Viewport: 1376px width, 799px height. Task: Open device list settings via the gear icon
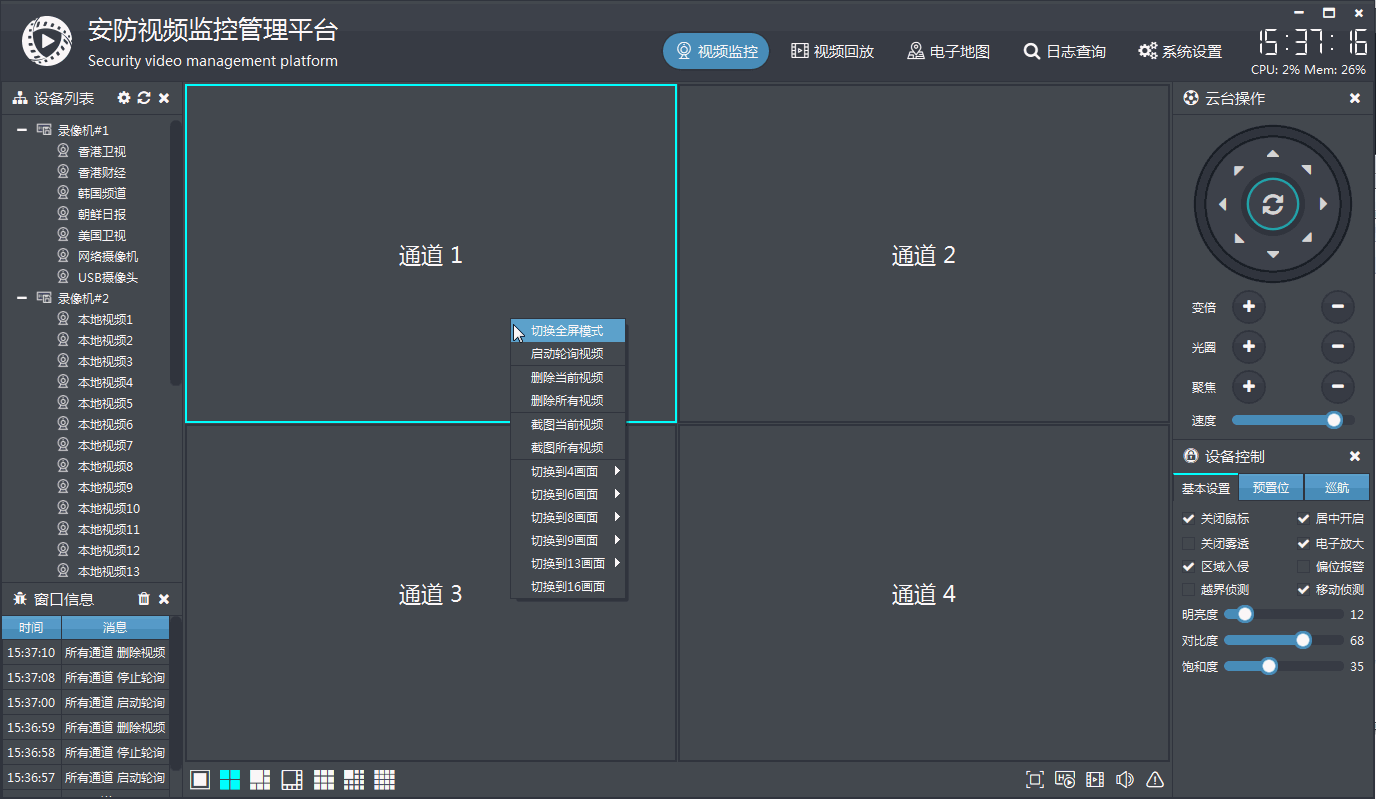pyautogui.click(x=122, y=98)
